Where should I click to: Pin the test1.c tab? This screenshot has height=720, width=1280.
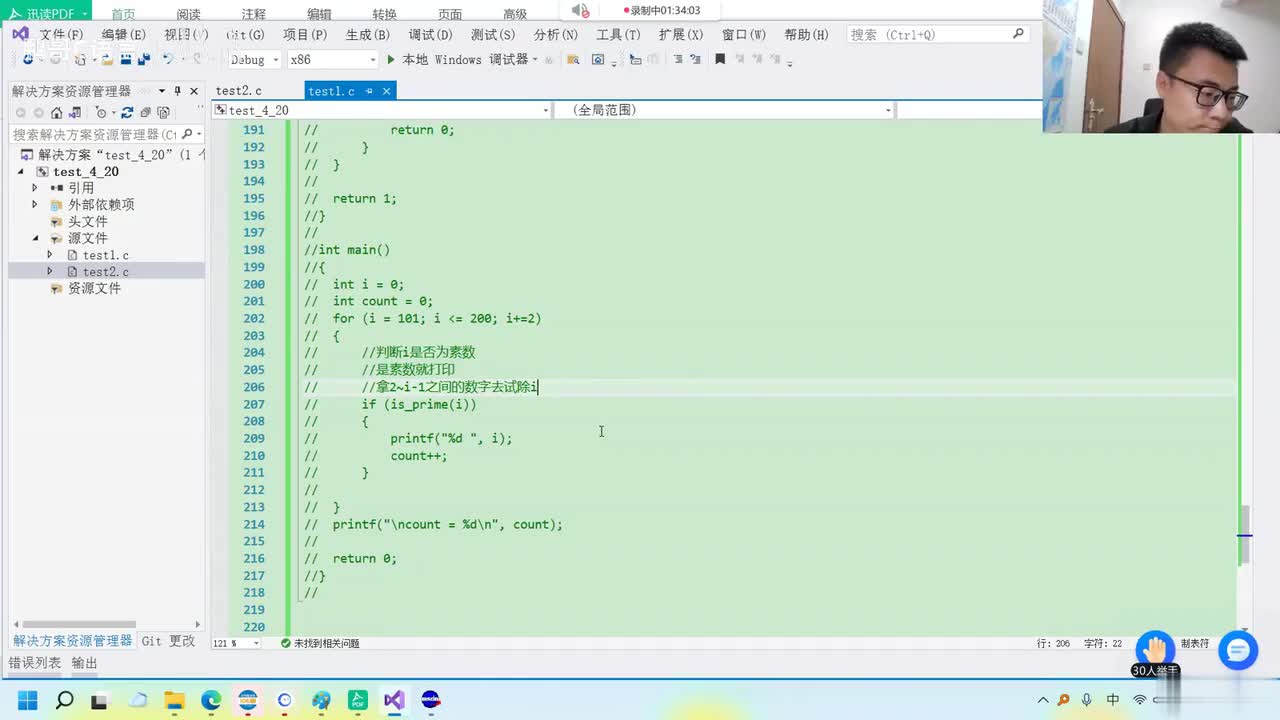[x=369, y=91]
